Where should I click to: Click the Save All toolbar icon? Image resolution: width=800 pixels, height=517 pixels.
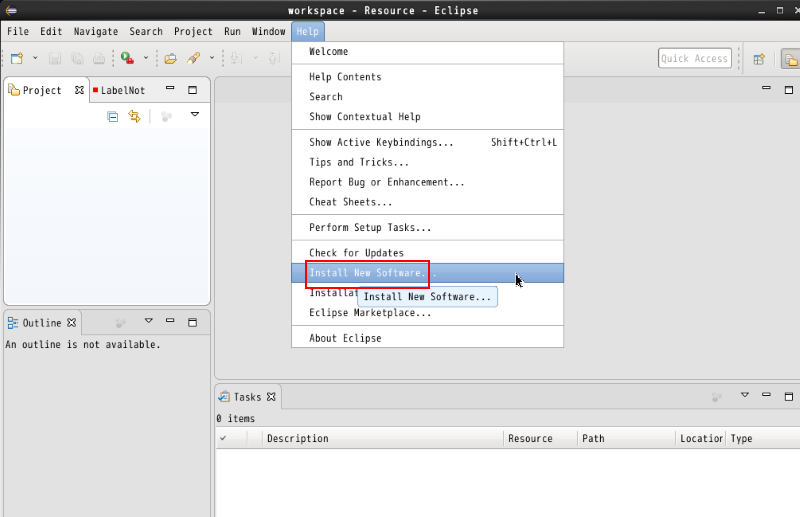[x=77, y=58]
